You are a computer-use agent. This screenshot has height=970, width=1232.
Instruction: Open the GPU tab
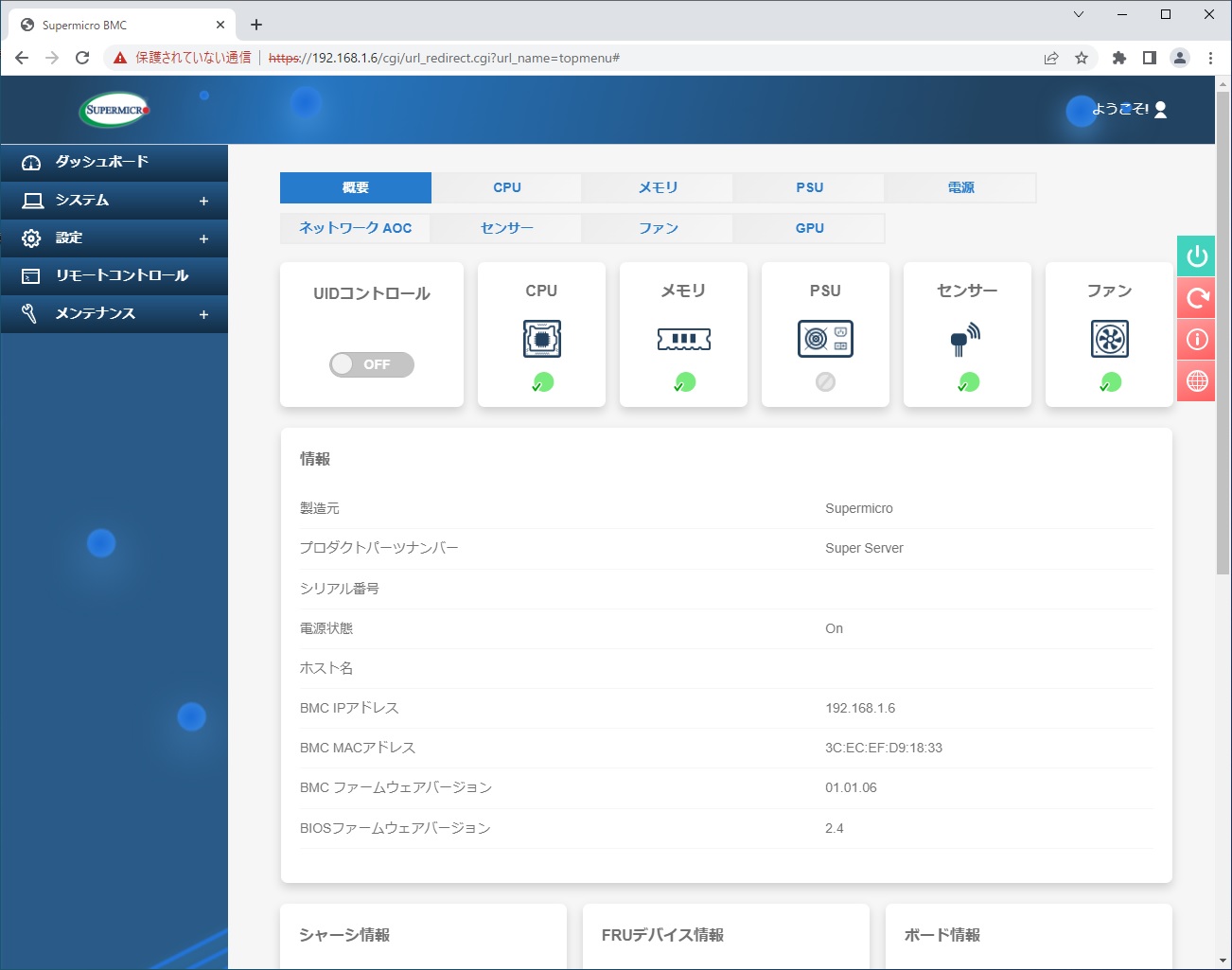[808, 228]
